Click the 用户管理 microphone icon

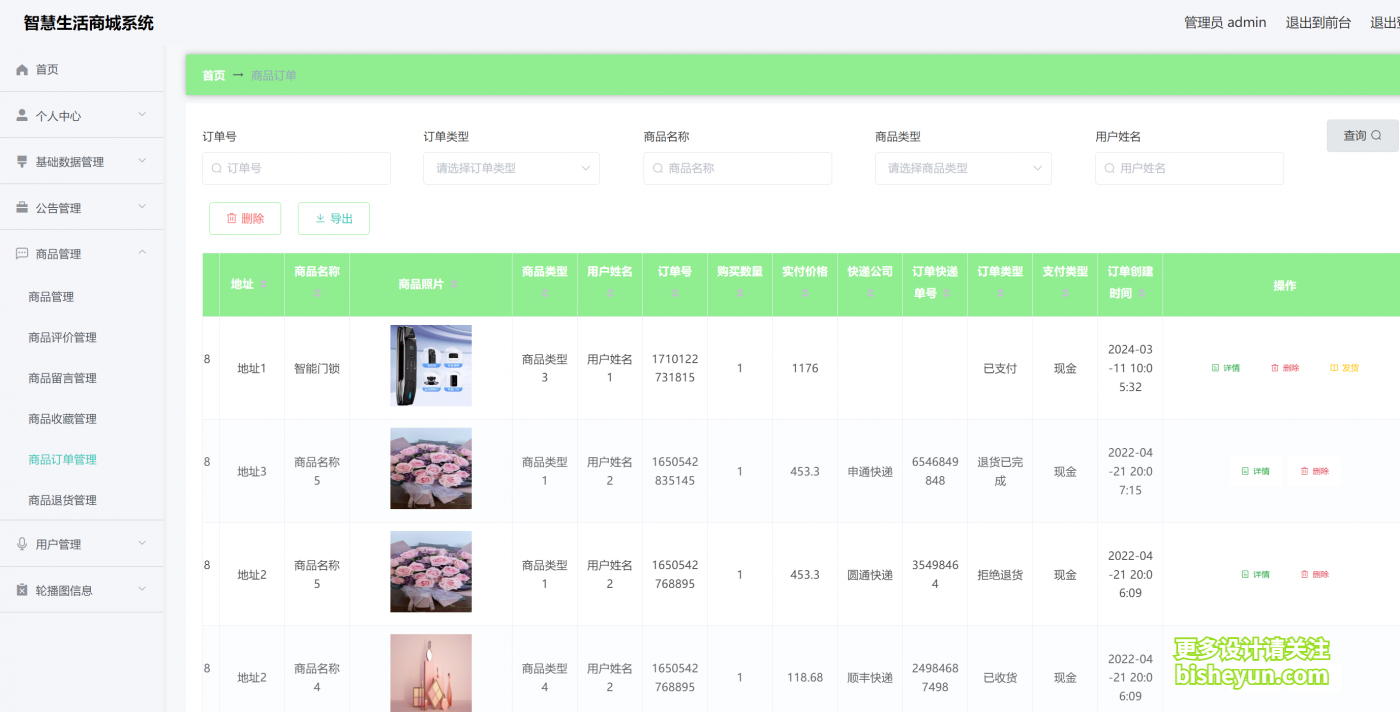21,543
